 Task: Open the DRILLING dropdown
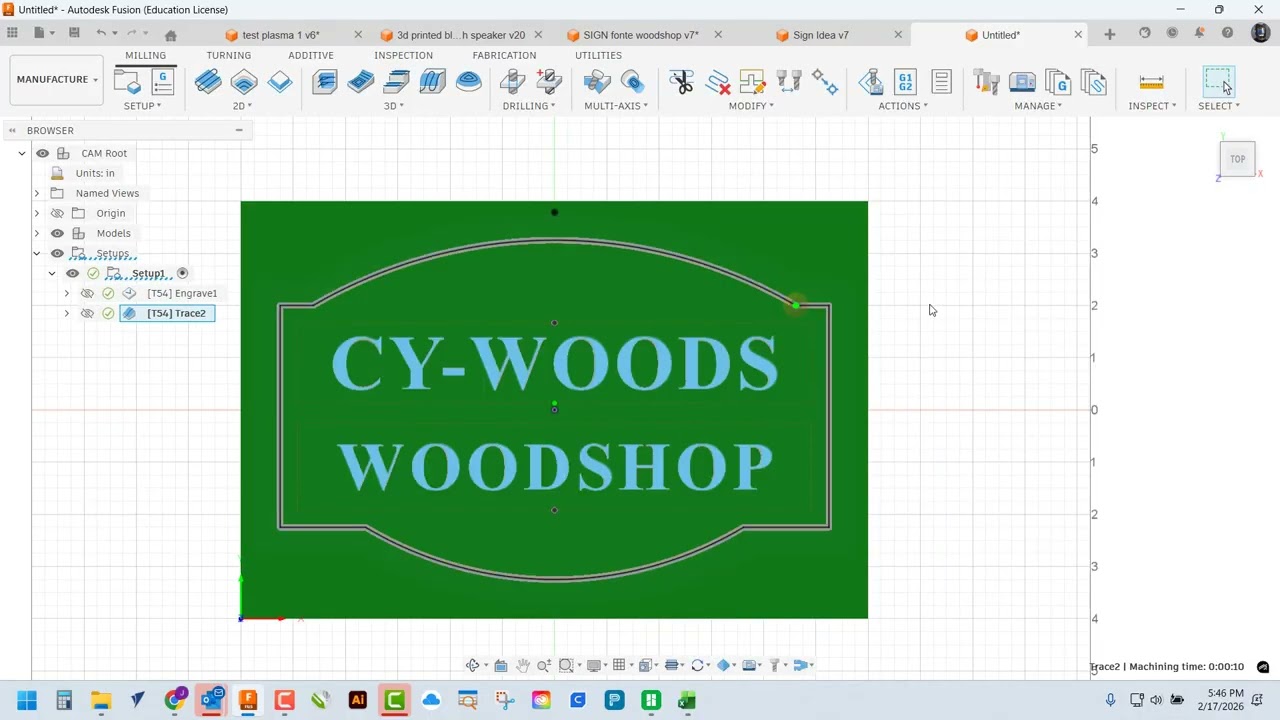pyautogui.click(x=529, y=106)
